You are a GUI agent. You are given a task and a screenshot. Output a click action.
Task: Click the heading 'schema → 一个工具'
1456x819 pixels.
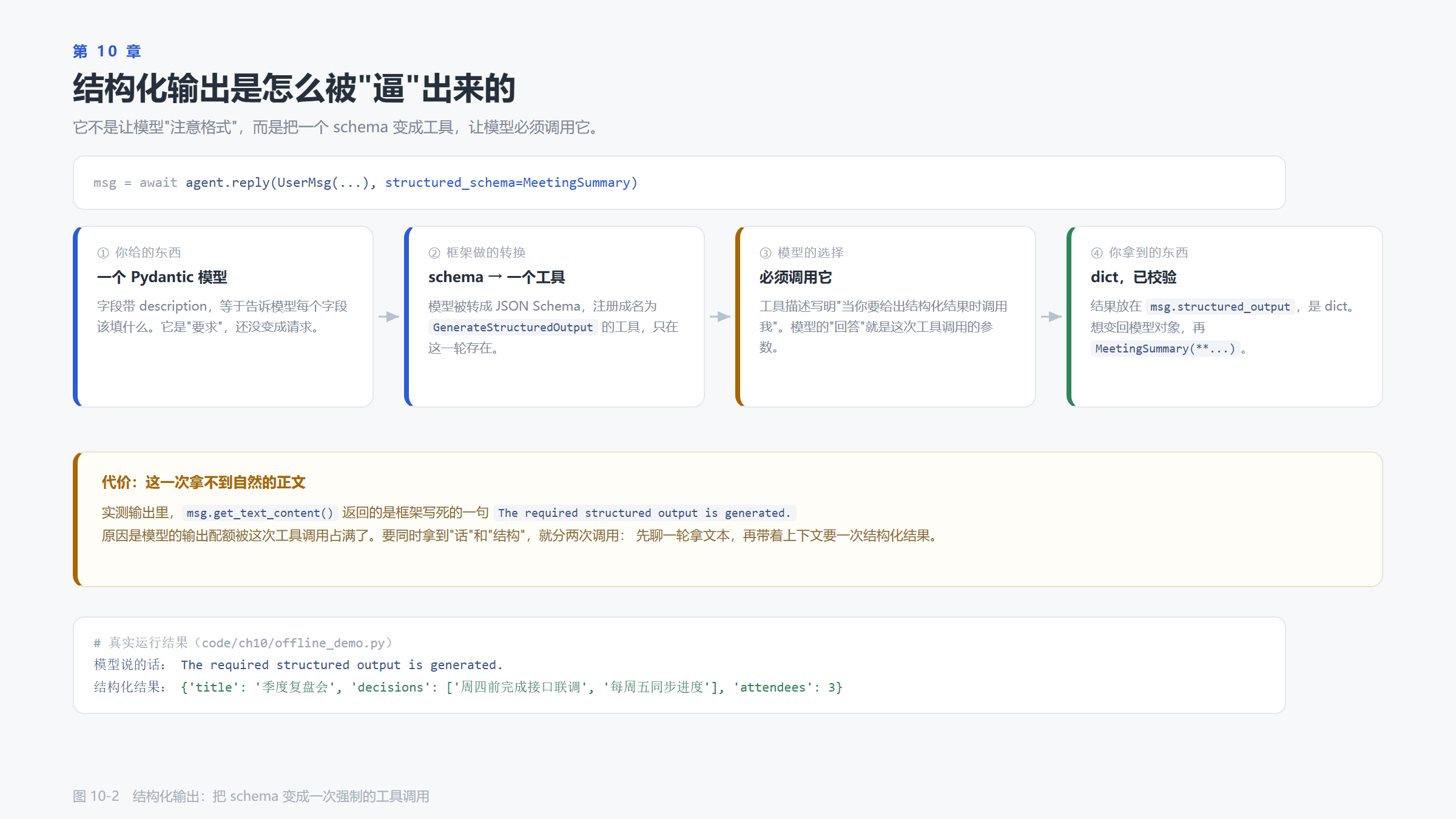(496, 277)
